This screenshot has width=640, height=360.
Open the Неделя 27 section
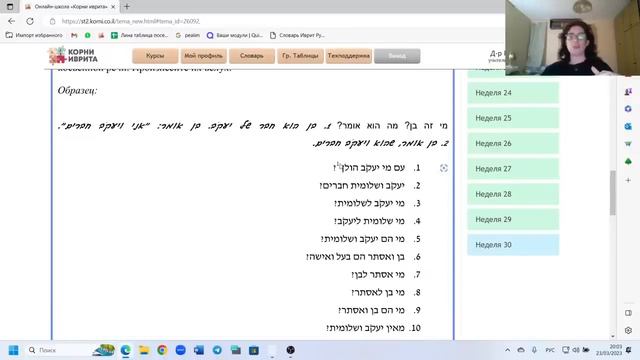tap(513, 169)
